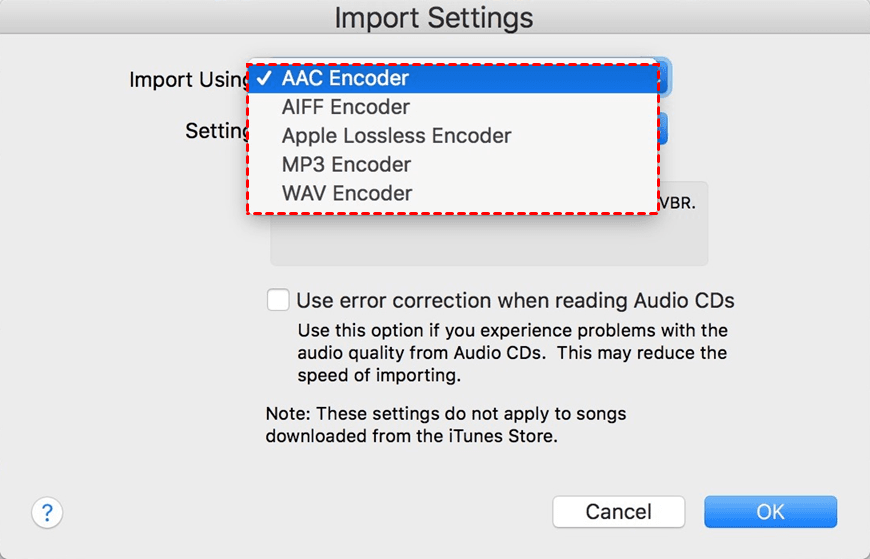Image resolution: width=870 pixels, height=559 pixels.
Task: Enable error correction for Audio CDs checkbox
Action: [x=278, y=300]
